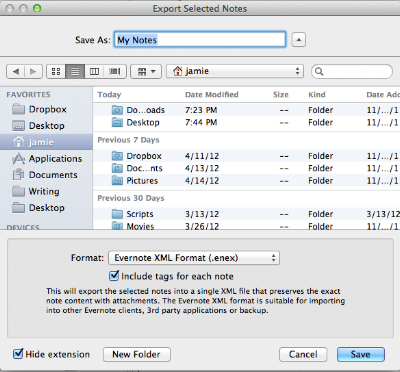Viewport: 400px width, 372px height.
Task: Select the Dropbox row dated 4/11/12
Action: 246,156
